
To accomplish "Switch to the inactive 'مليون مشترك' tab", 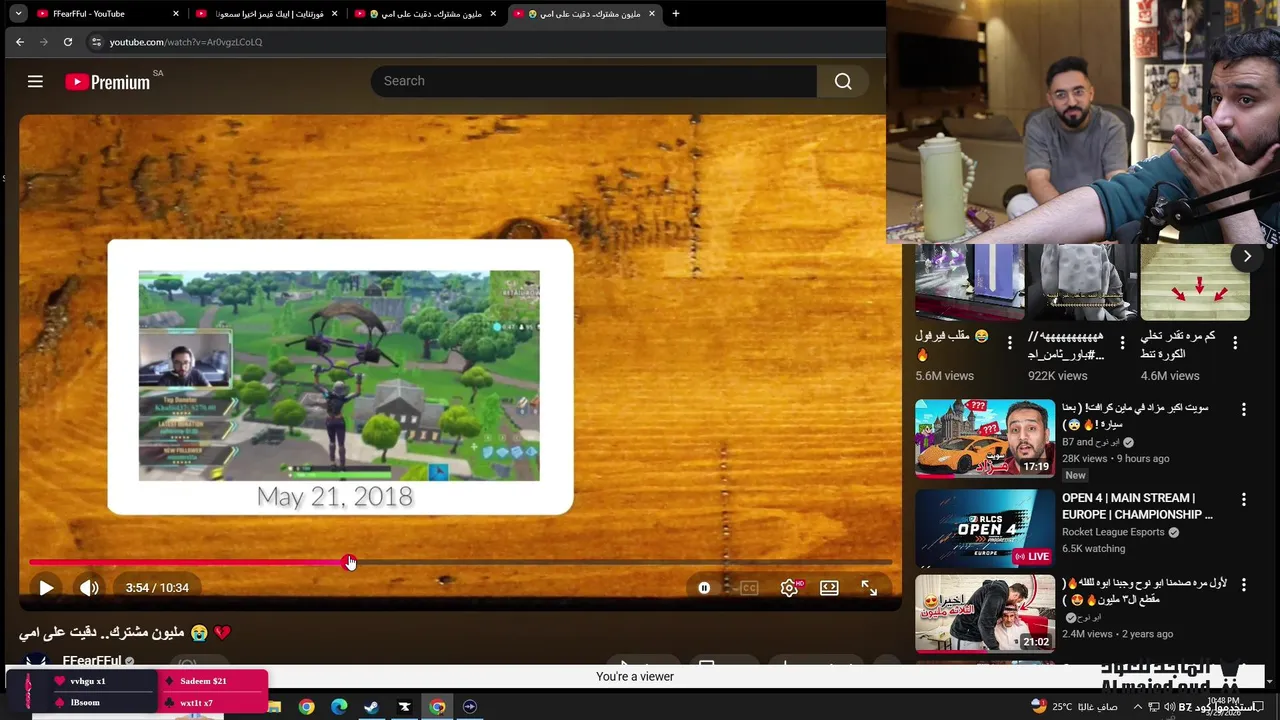I will pos(425,14).
